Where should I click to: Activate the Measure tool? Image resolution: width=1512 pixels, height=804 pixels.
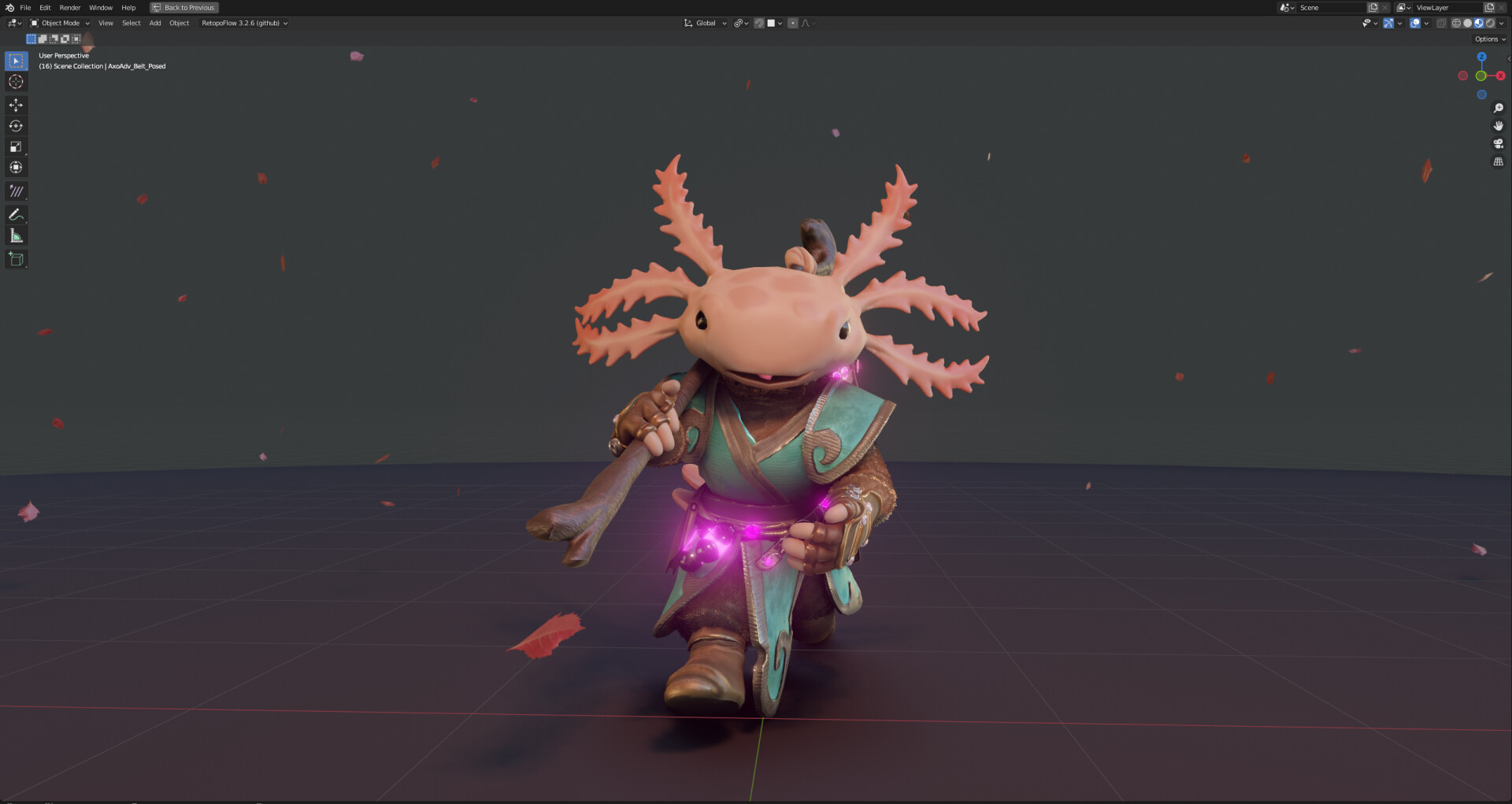click(16, 235)
